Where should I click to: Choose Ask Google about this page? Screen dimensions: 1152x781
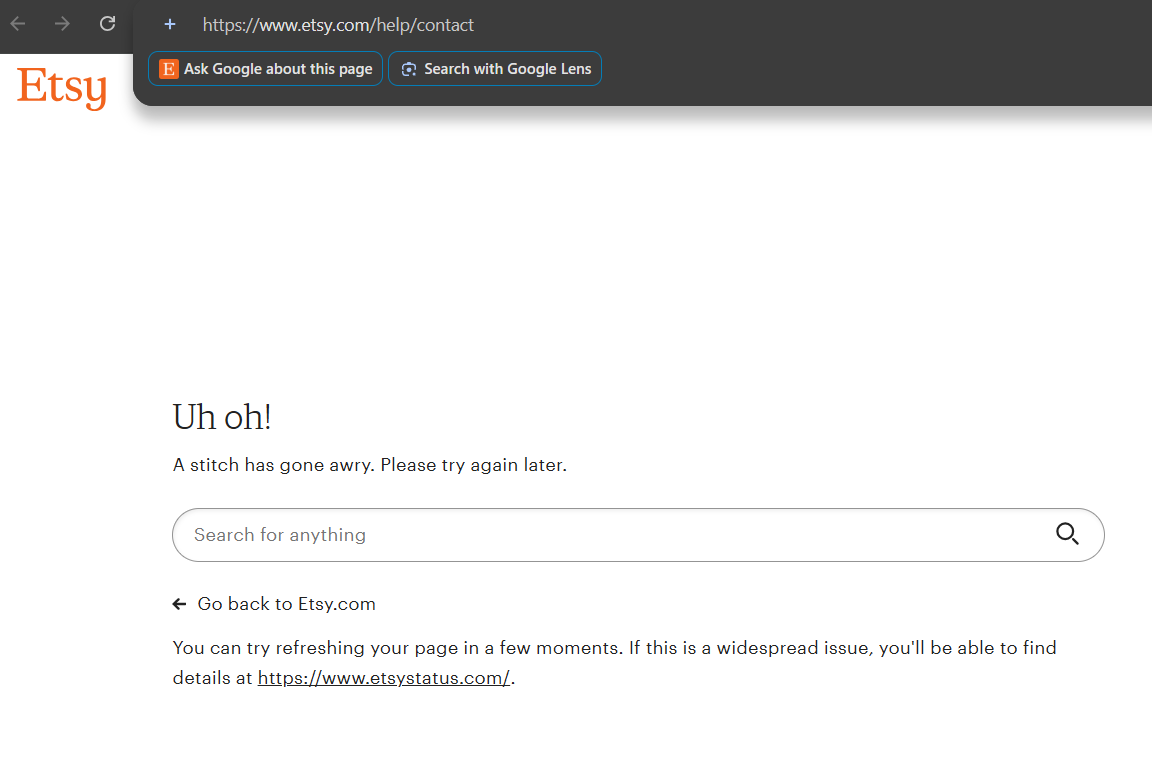coord(265,69)
